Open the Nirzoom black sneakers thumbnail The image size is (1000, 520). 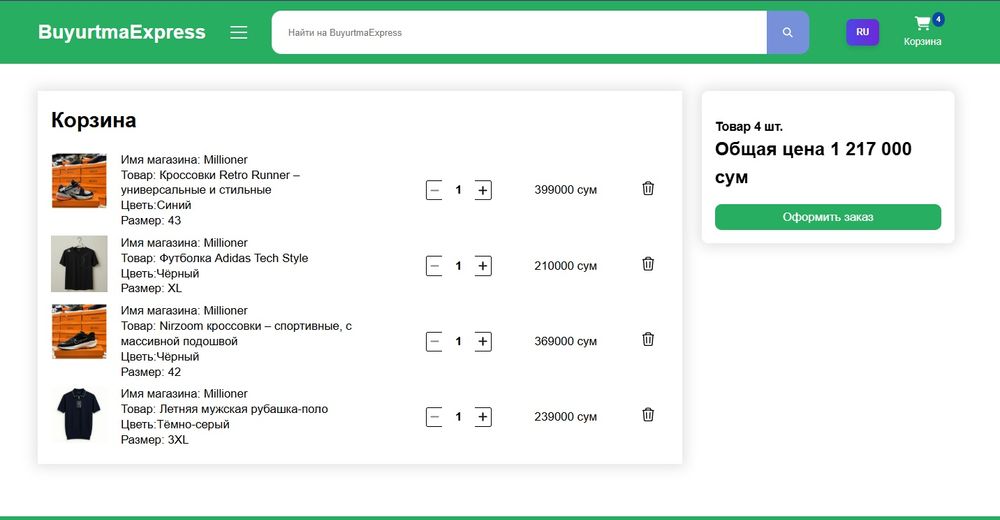pos(79,331)
